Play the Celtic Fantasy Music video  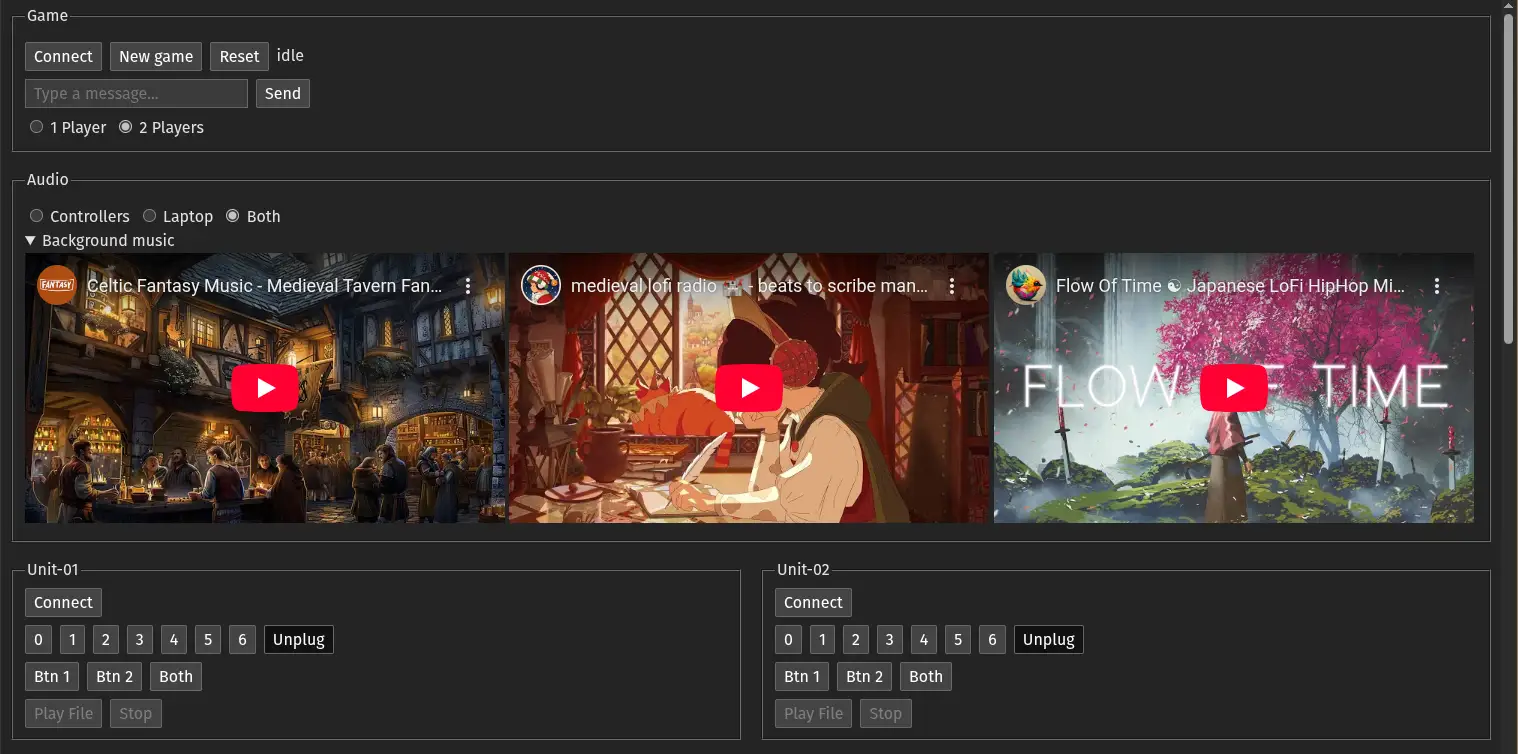tap(264, 387)
